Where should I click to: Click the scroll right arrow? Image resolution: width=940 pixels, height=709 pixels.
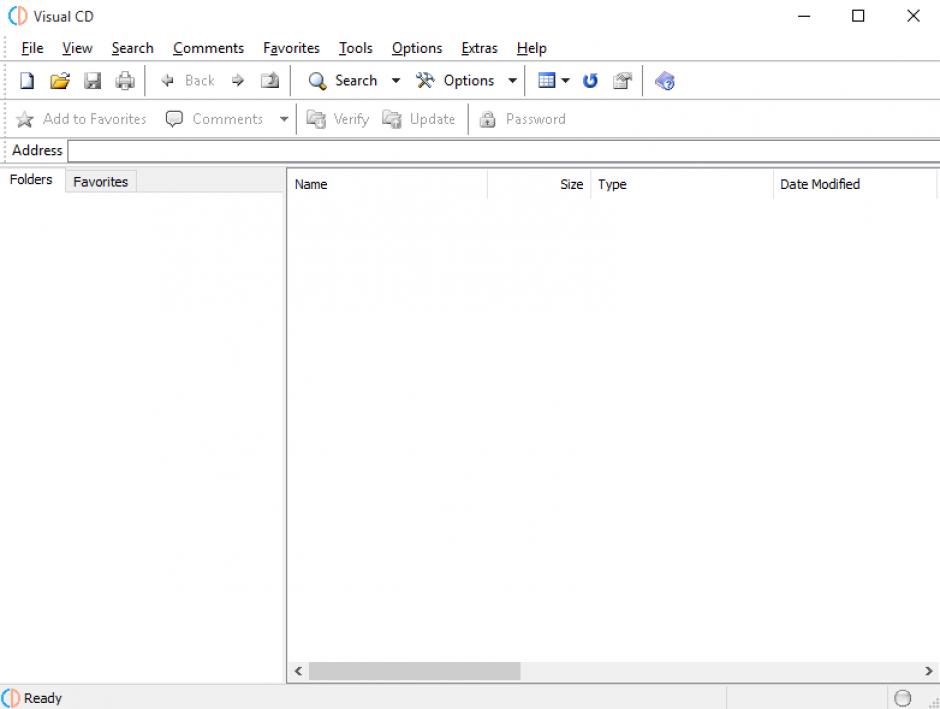(929, 671)
